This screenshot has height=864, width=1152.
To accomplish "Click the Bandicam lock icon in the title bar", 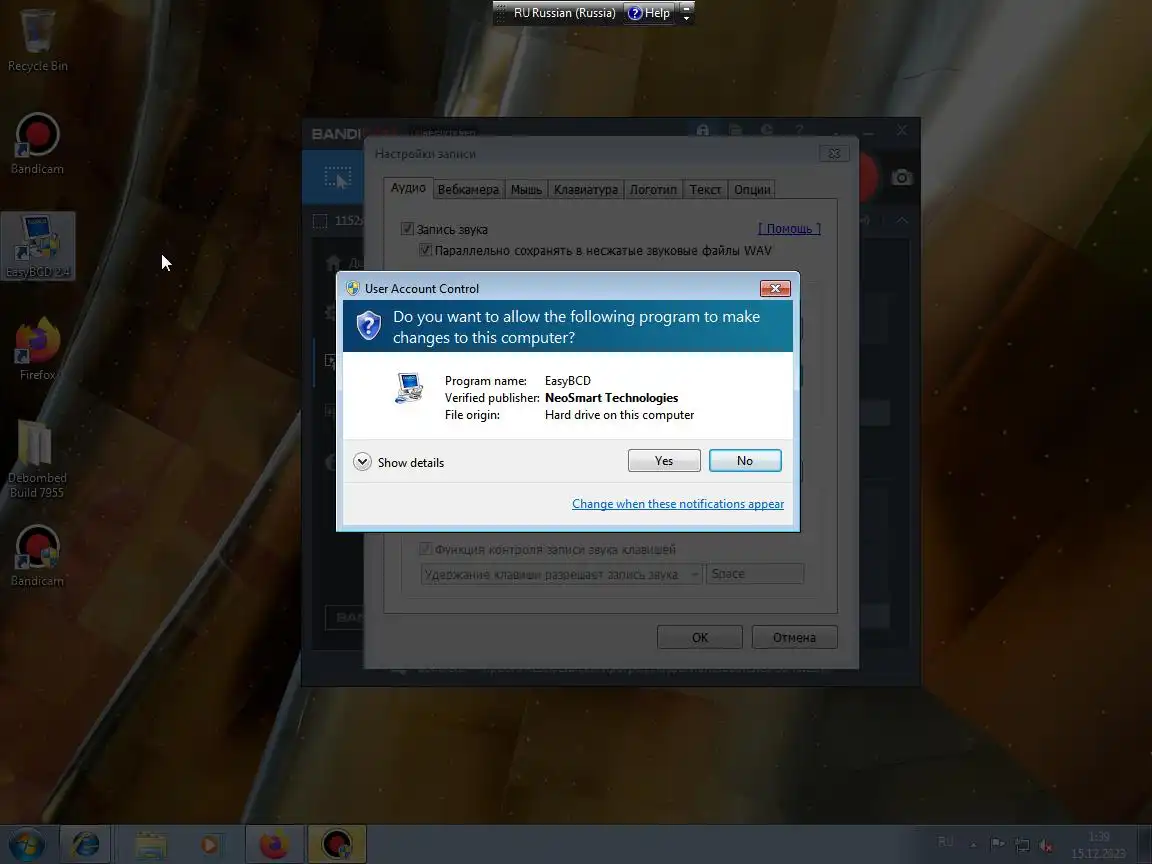I will coord(703,130).
